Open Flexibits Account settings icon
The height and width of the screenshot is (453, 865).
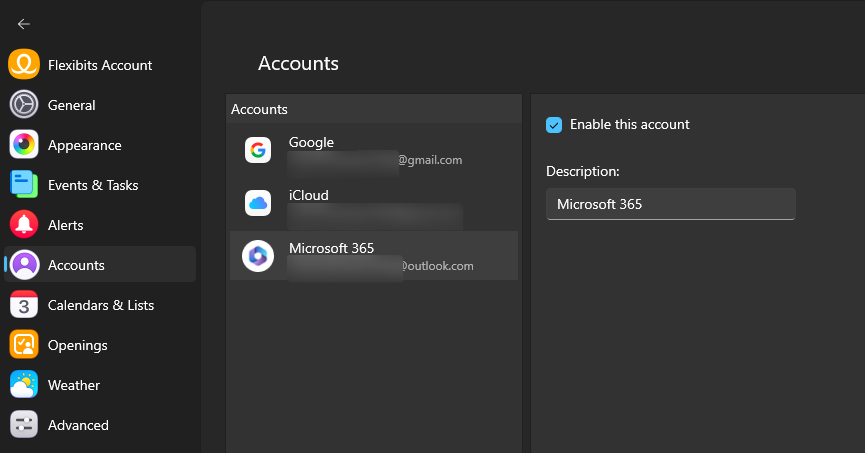pos(24,65)
